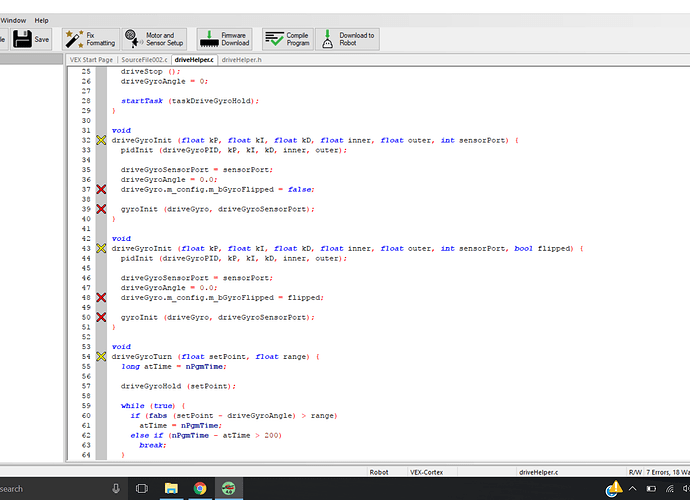The height and width of the screenshot is (500, 690).
Task: Click the Save toolbar button
Action: (x=31, y=39)
